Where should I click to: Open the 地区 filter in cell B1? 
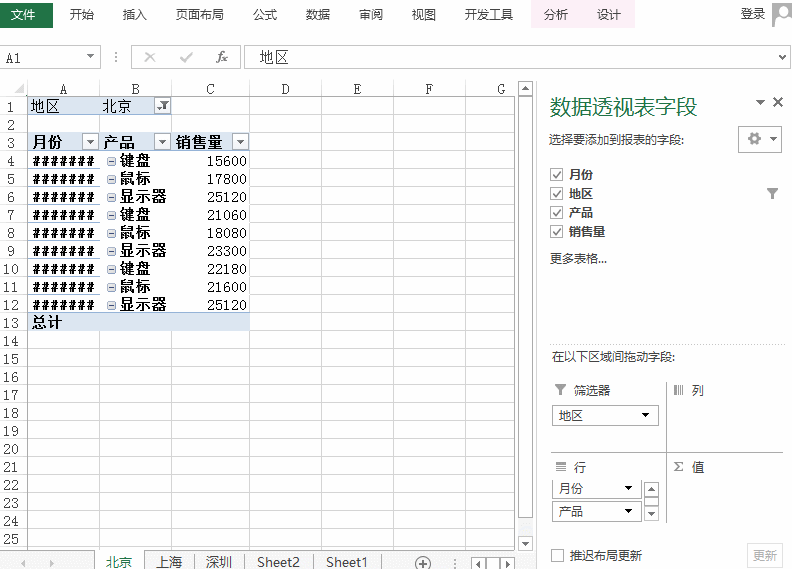coord(163,106)
